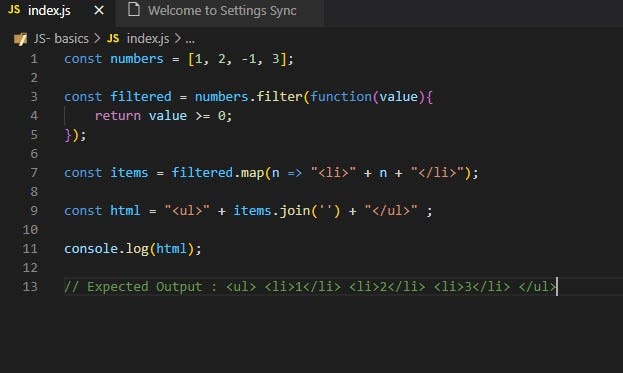Image resolution: width=623 pixels, height=373 pixels.
Task: Click the JS icon on index.js tab
Action: 14,10
